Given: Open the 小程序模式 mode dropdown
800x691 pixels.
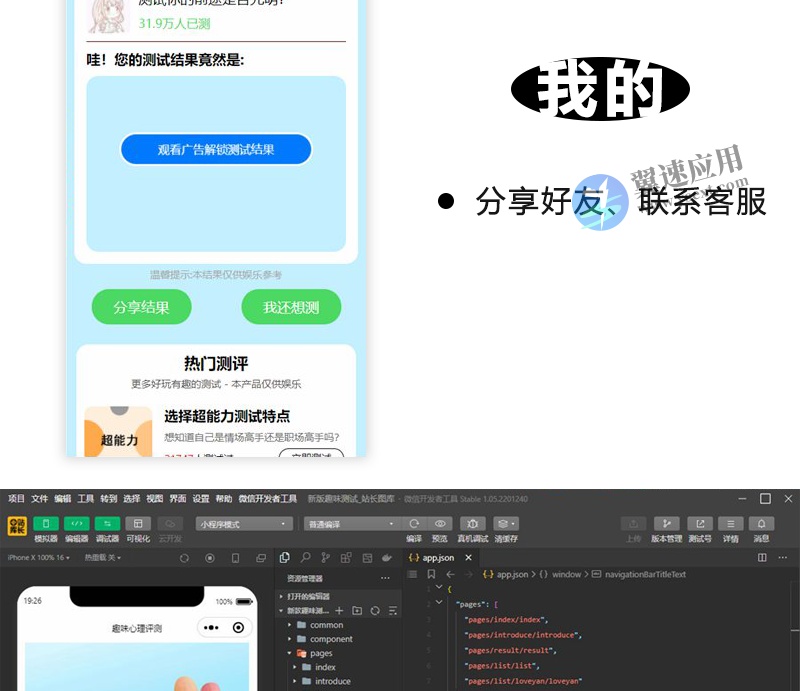Looking at the screenshot, I should coord(243,524).
